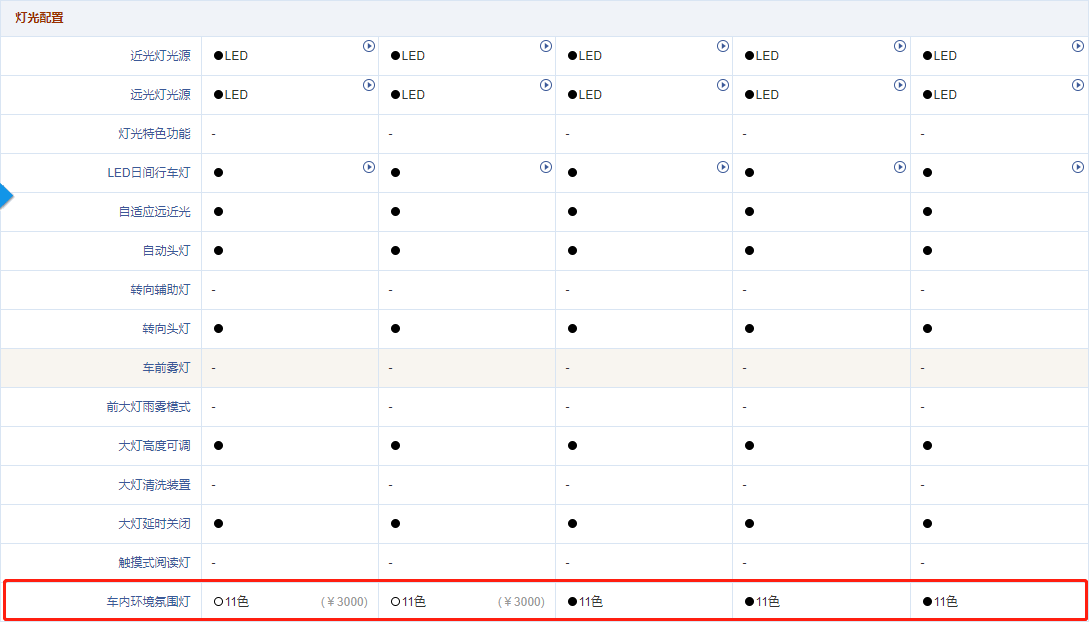Play the 远光灯光源 video in the second column

click(x=546, y=85)
